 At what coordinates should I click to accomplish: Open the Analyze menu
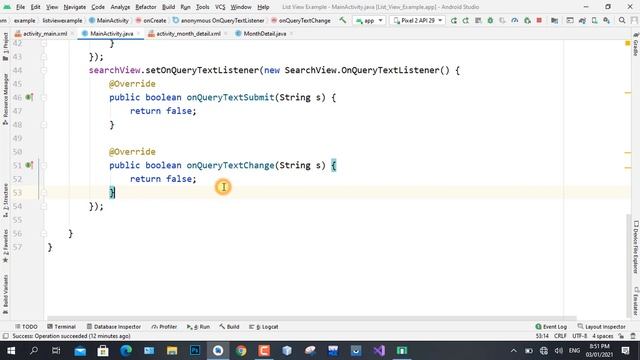tap(120, 7)
